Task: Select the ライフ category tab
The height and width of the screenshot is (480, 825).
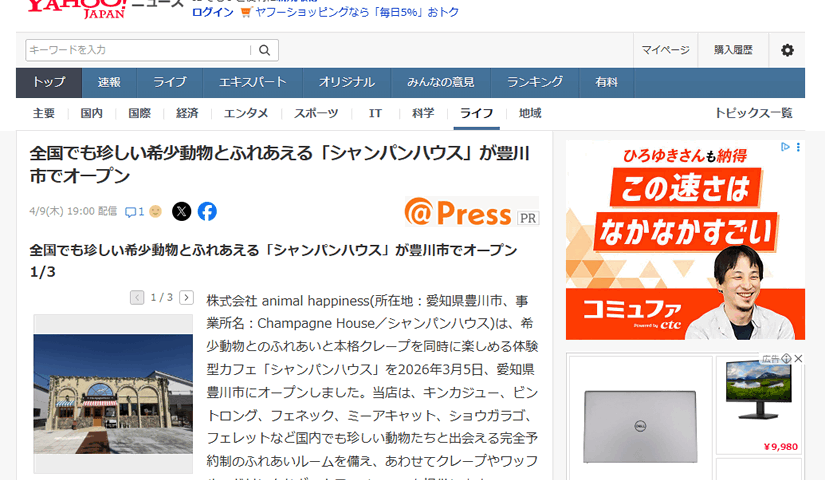Action: [x=476, y=113]
